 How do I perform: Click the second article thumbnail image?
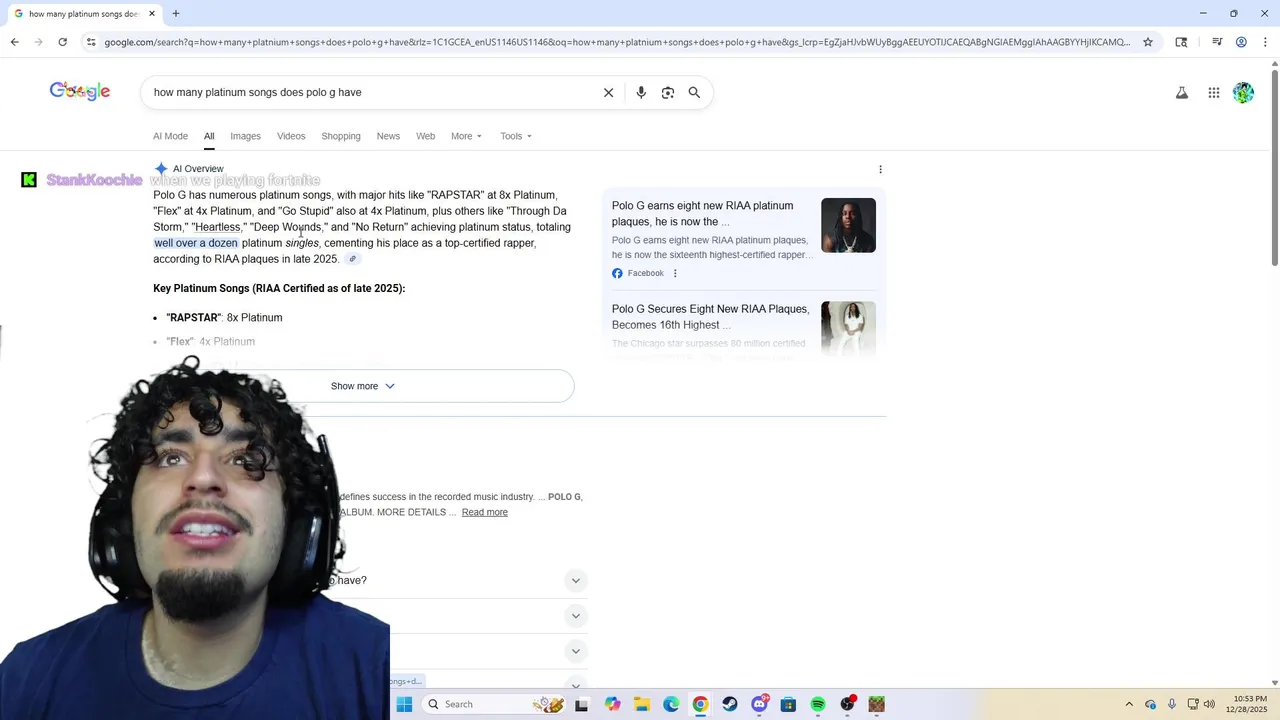pos(848,328)
